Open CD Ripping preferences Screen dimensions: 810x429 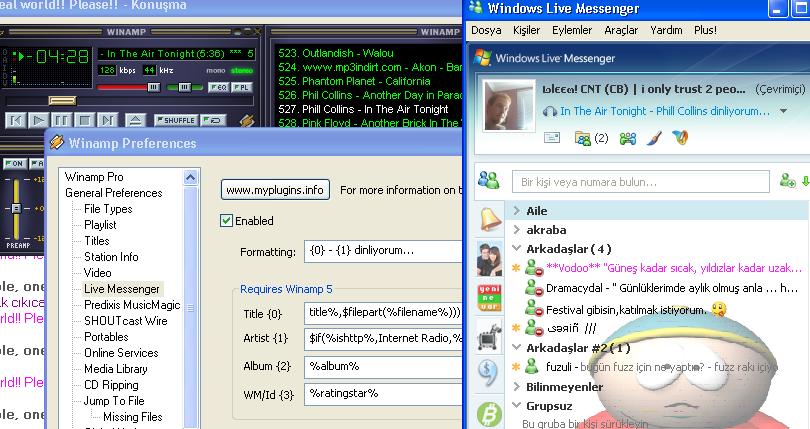point(111,385)
